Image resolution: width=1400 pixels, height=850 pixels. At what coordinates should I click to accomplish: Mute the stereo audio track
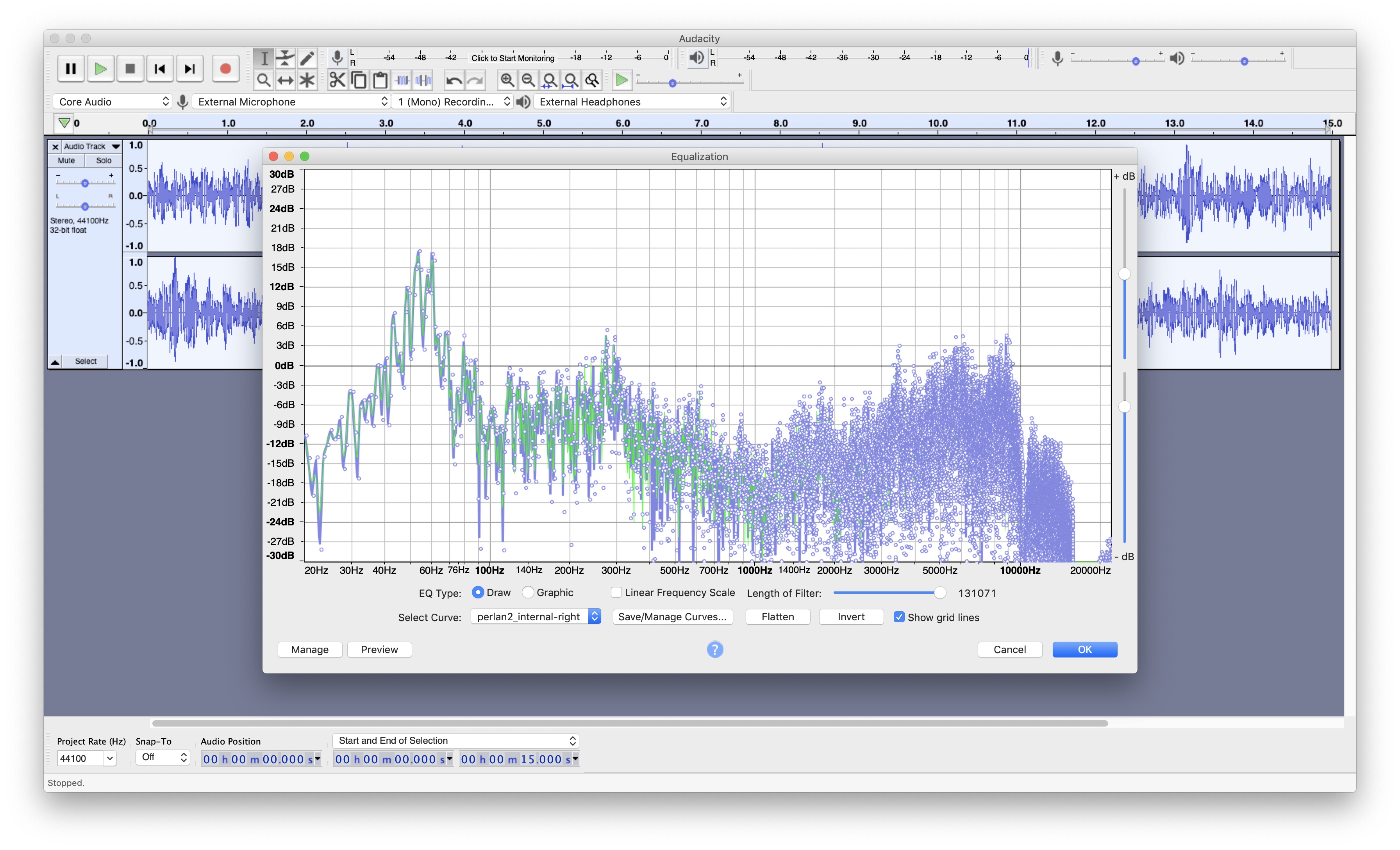tap(66, 160)
